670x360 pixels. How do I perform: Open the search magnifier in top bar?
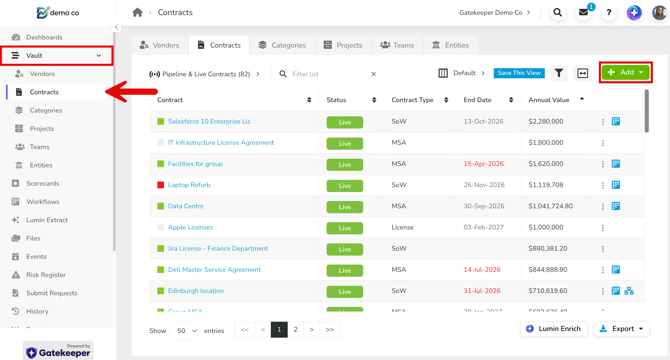(x=558, y=12)
